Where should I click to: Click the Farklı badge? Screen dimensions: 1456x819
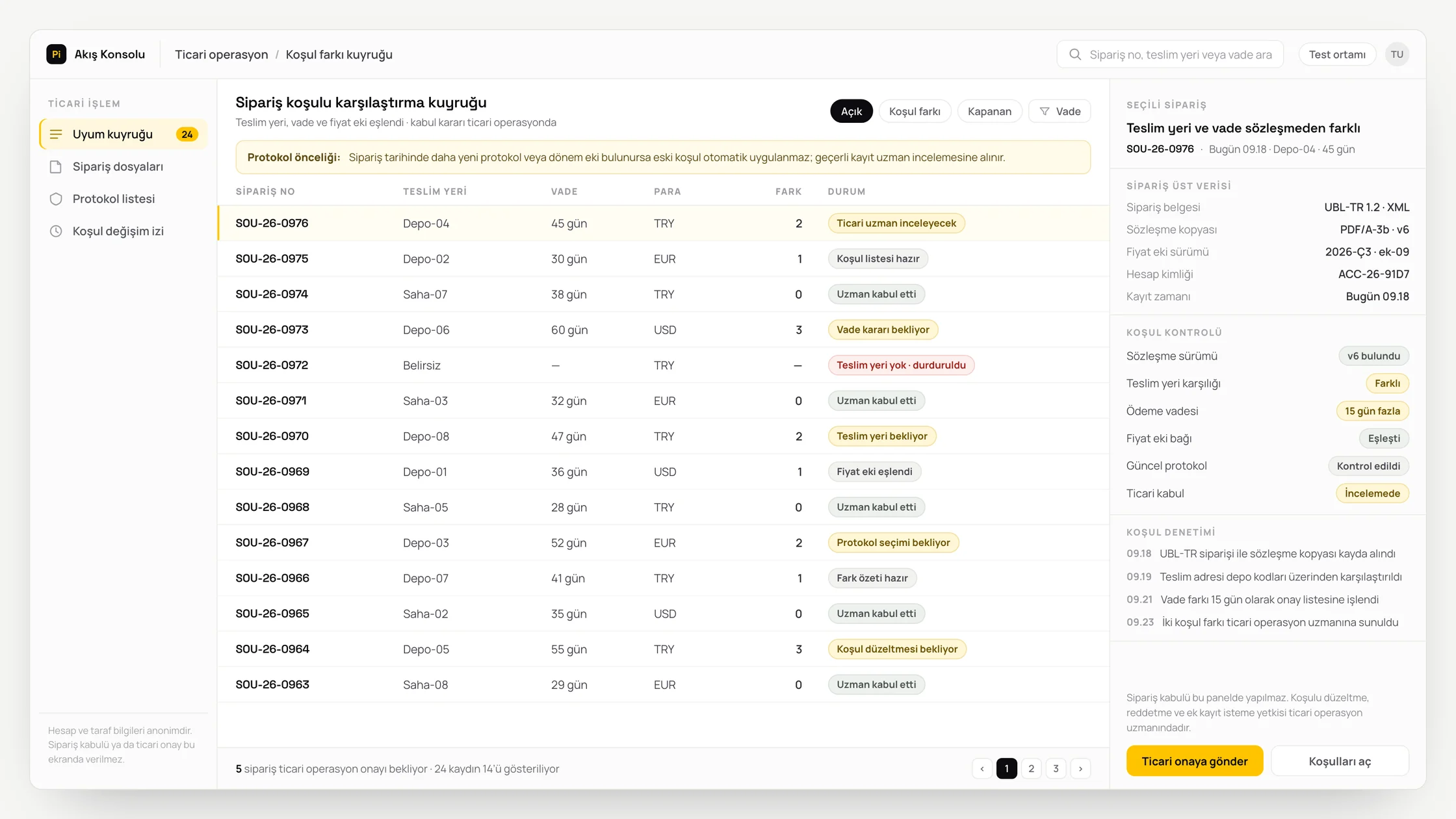click(1387, 383)
